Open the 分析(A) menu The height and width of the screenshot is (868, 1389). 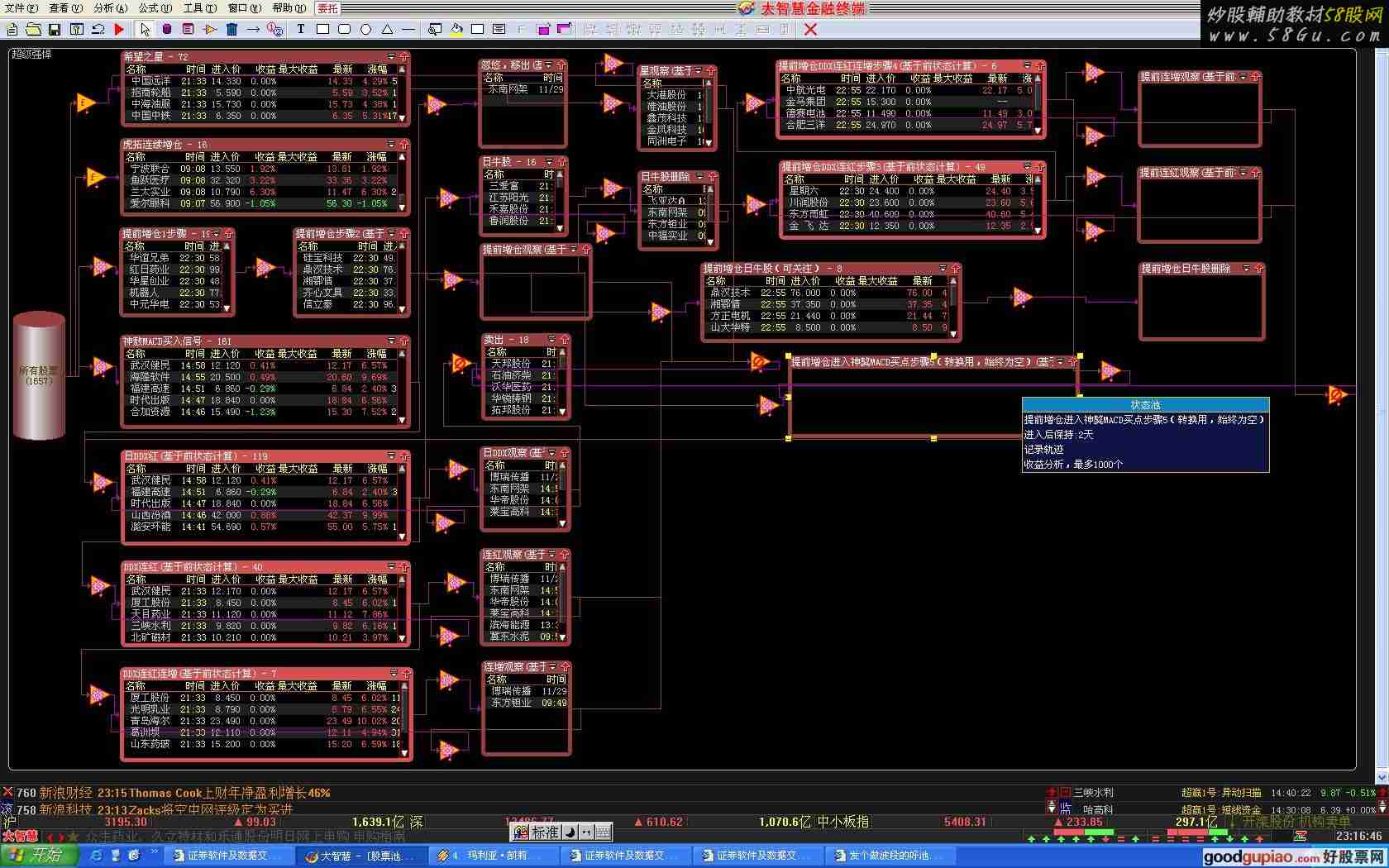(110, 8)
